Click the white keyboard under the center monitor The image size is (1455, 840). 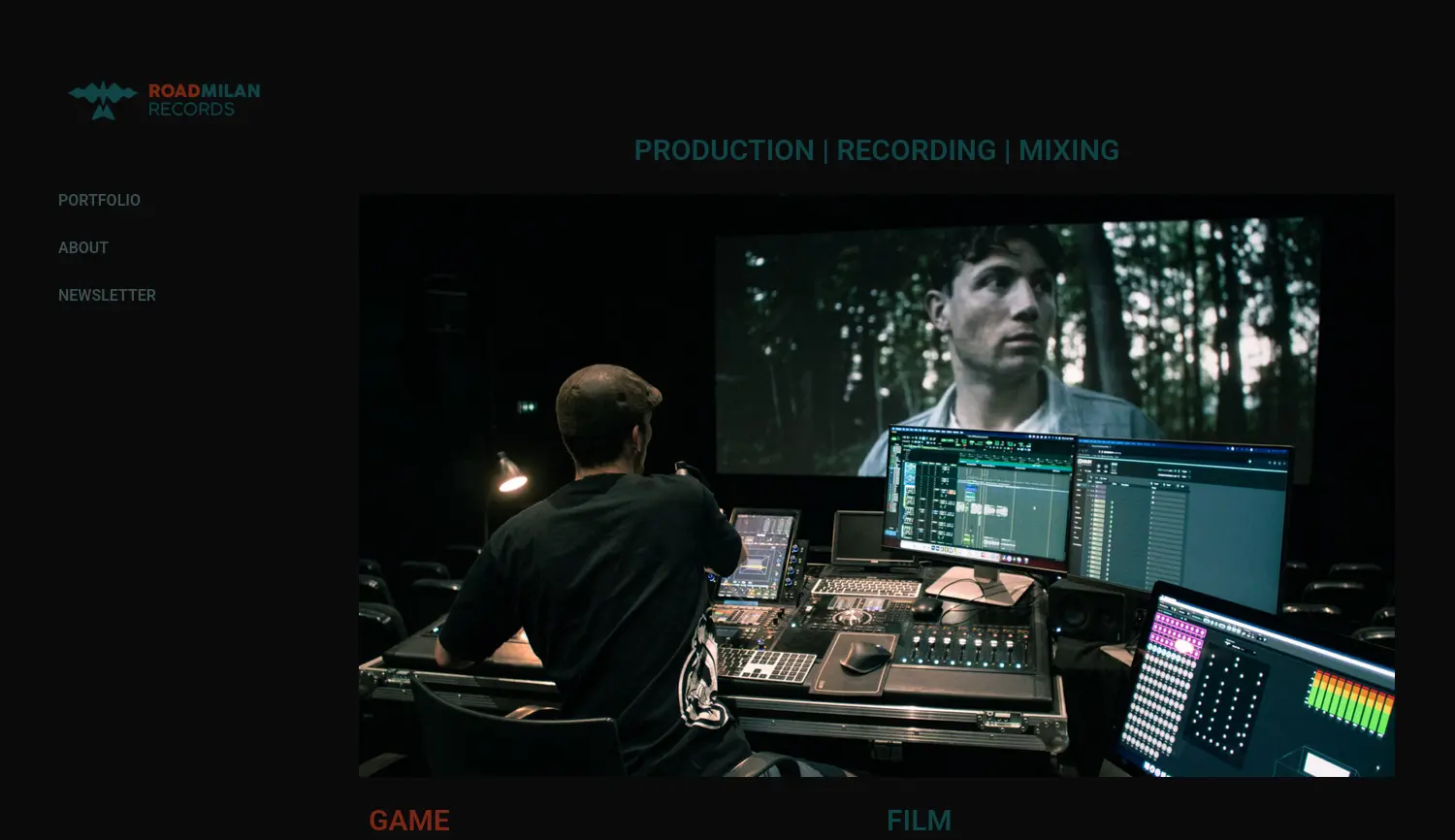click(866, 588)
